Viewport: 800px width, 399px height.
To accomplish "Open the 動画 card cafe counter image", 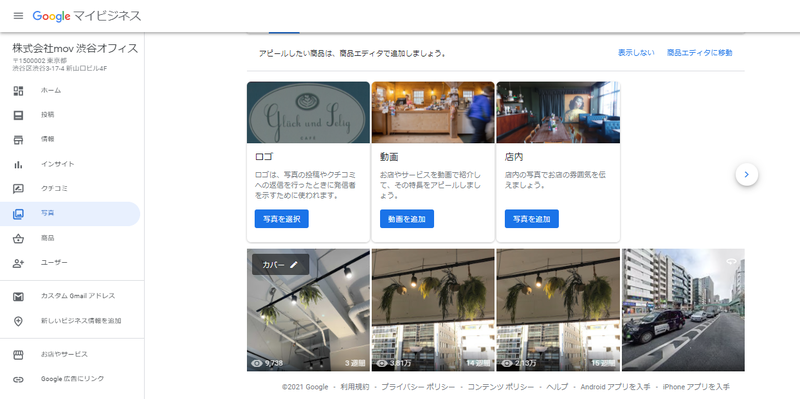I will 433,112.
